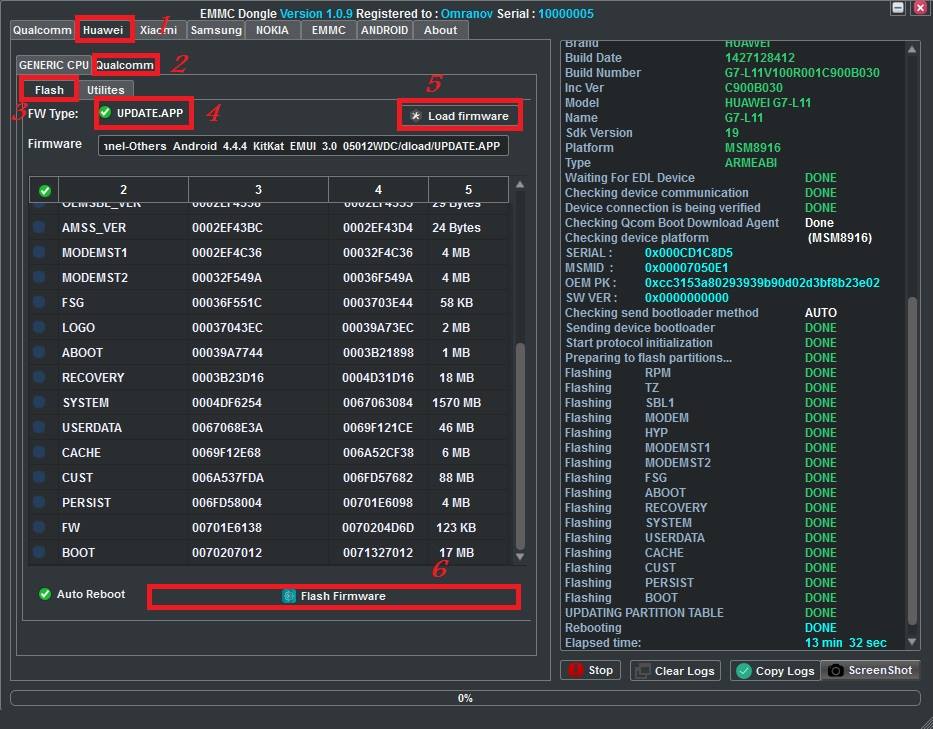
Task: Toggle checkbox for MODEMST2 partition
Action: [x=39, y=277]
